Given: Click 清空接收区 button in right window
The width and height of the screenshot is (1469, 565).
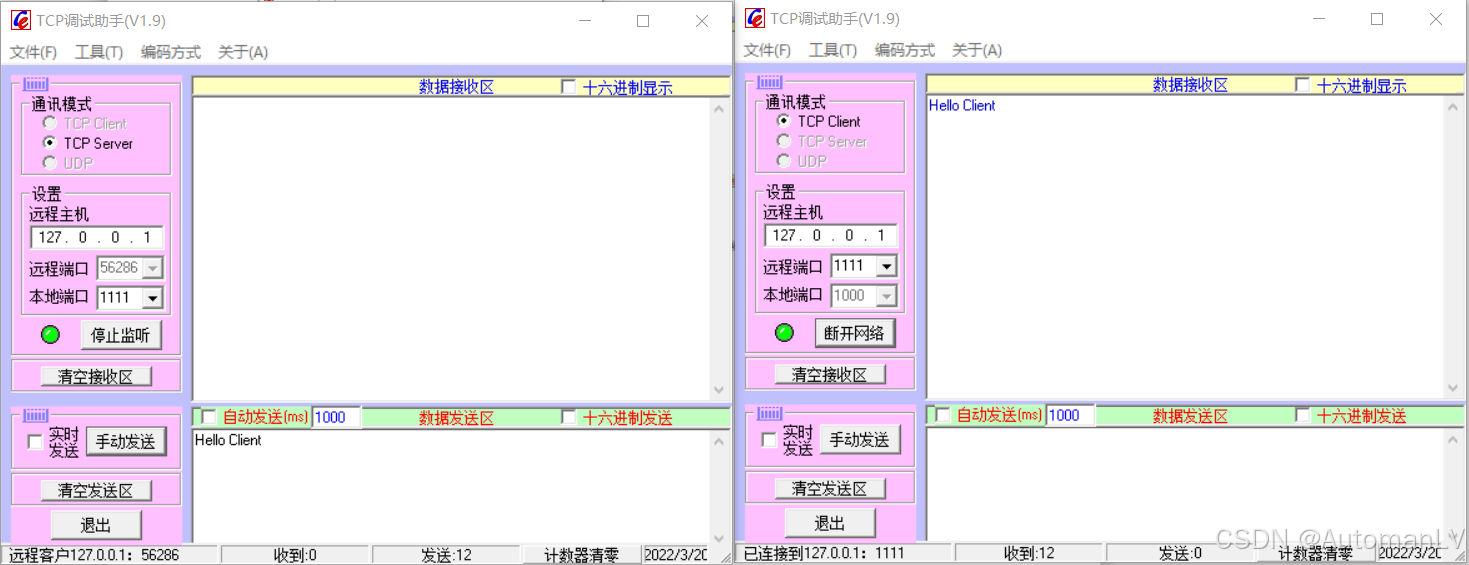Looking at the screenshot, I should pyautogui.click(x=830, y=374).
